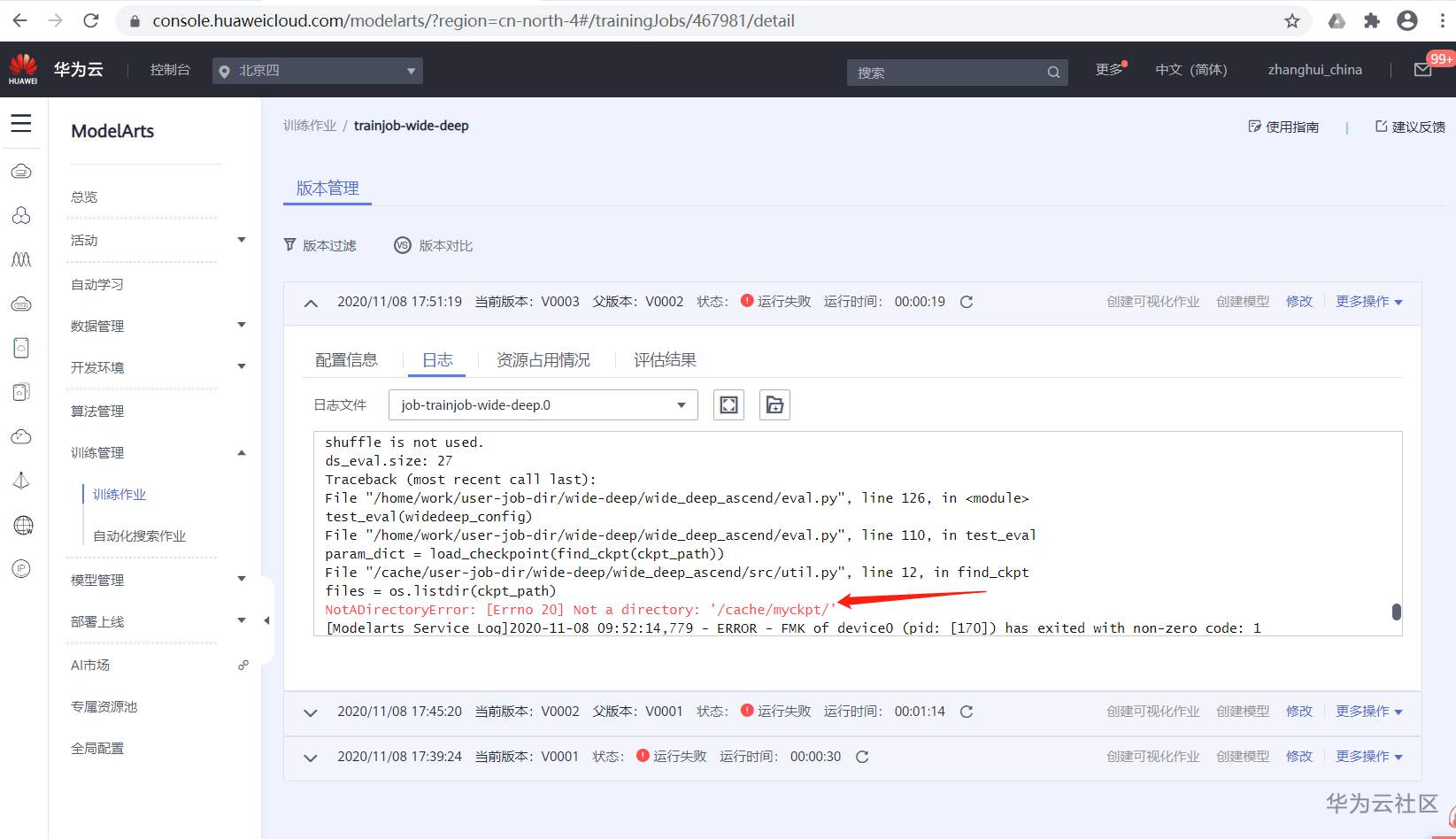Screen dimensions: 1456x839
Task: Open the hamburger service list menu
Action: point(21,123)
